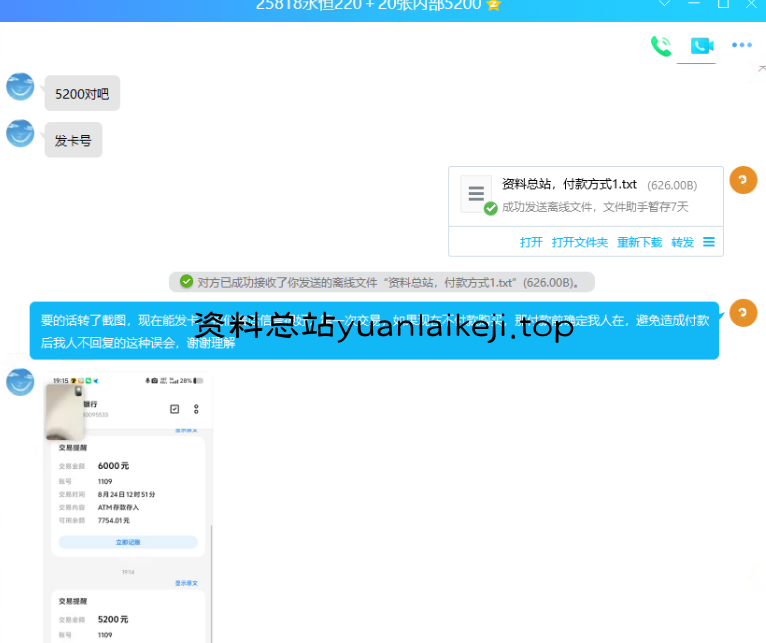Click "打开文件夹" under the file card

point(580,242)
